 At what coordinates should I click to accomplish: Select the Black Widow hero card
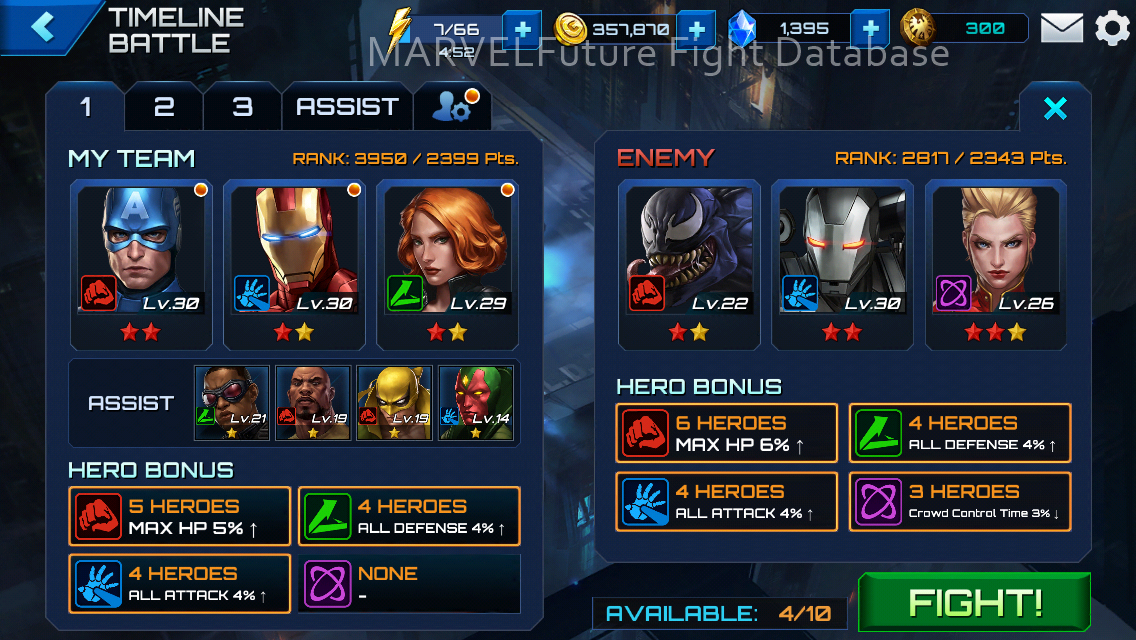pyautogui.click(x=448, y=265)
